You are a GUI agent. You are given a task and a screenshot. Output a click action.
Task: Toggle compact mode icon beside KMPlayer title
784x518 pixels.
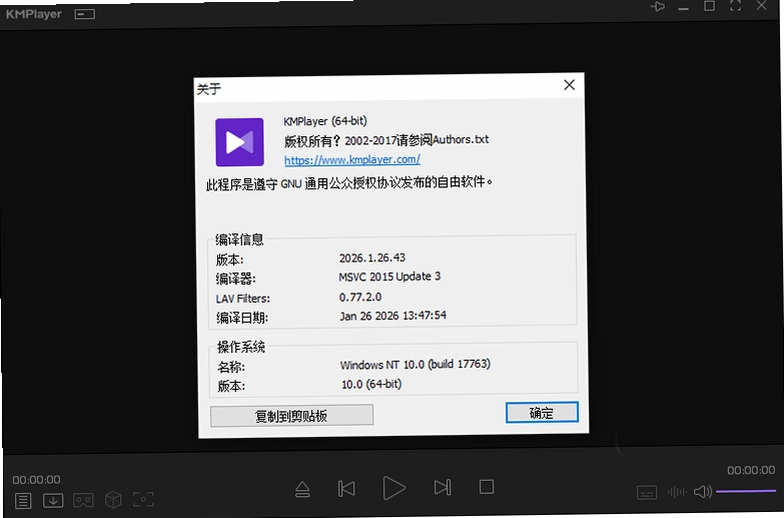pos(84,14)
